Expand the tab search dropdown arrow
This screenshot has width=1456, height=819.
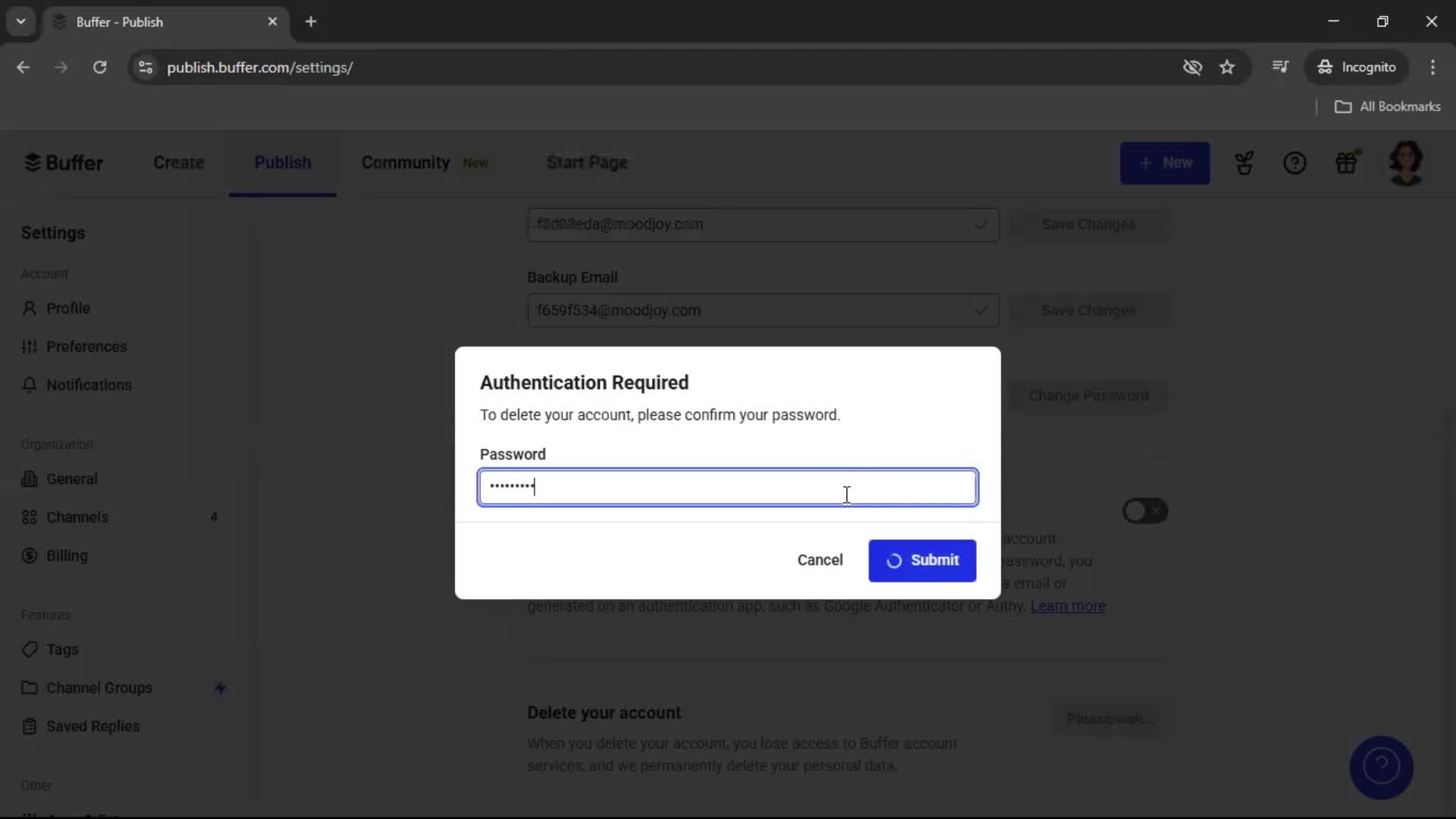(20, 21)
